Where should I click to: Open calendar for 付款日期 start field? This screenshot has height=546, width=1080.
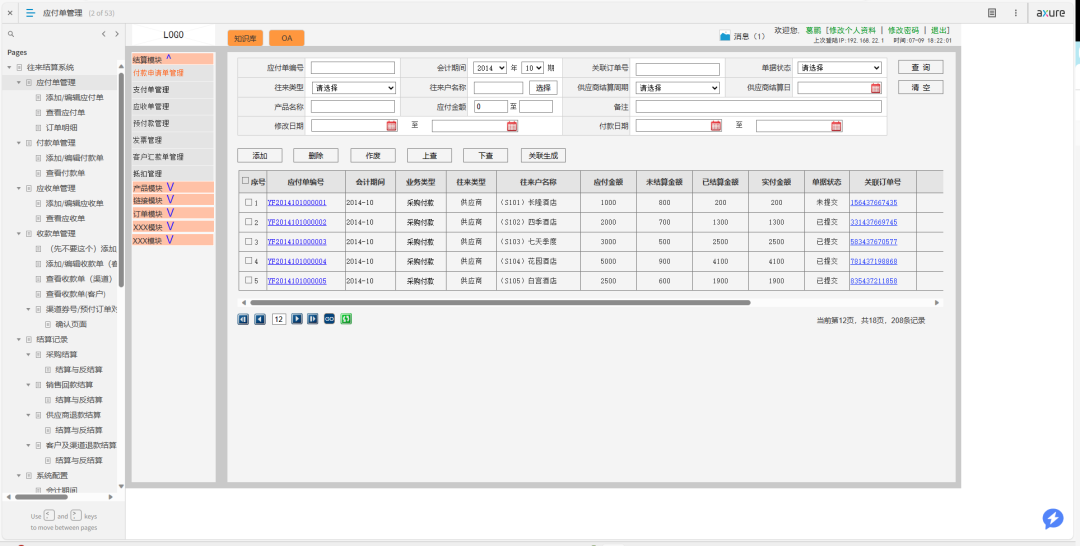click(716, 125)
